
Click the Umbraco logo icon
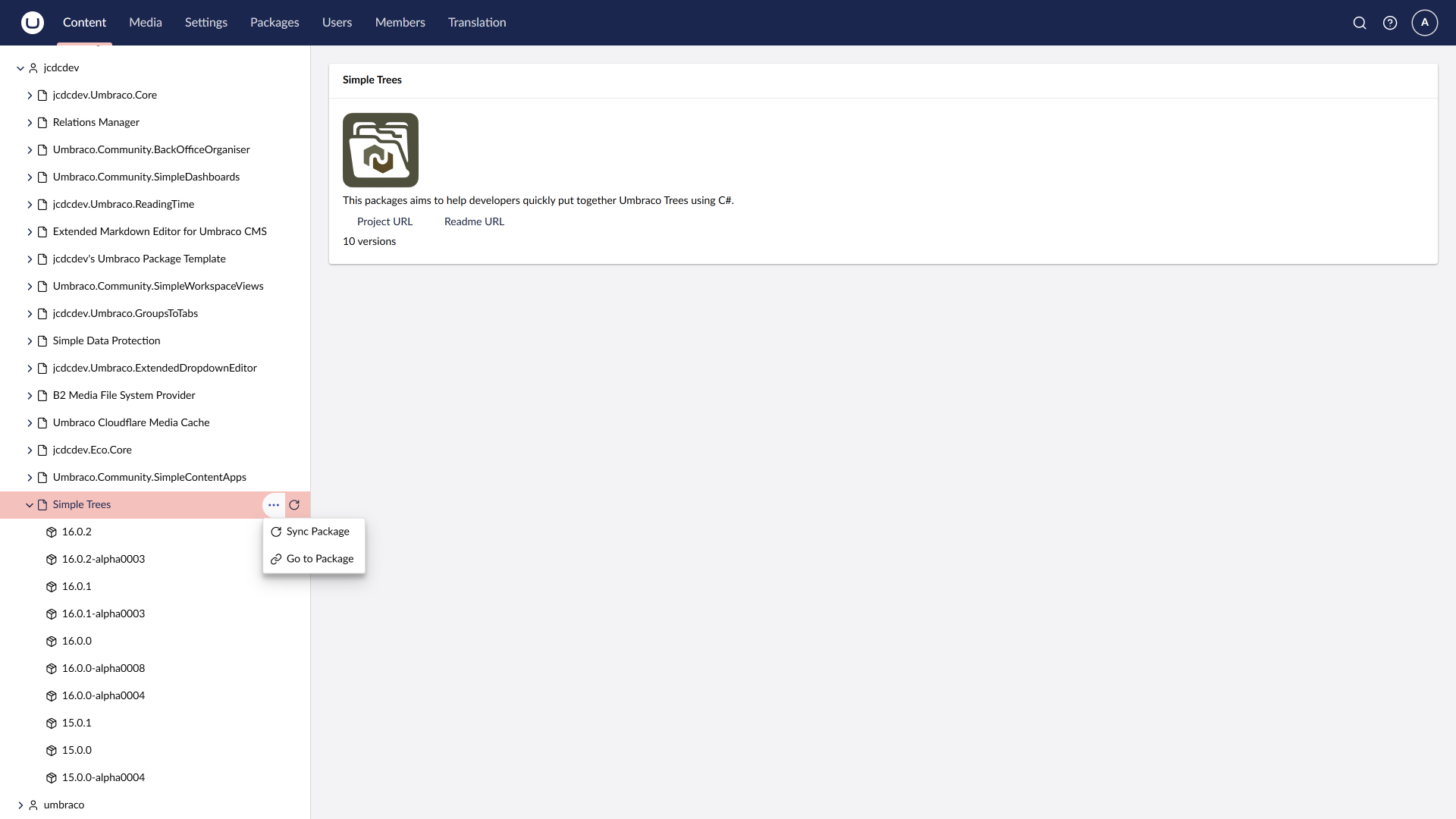pyautogui.click(x=32, y=23)
